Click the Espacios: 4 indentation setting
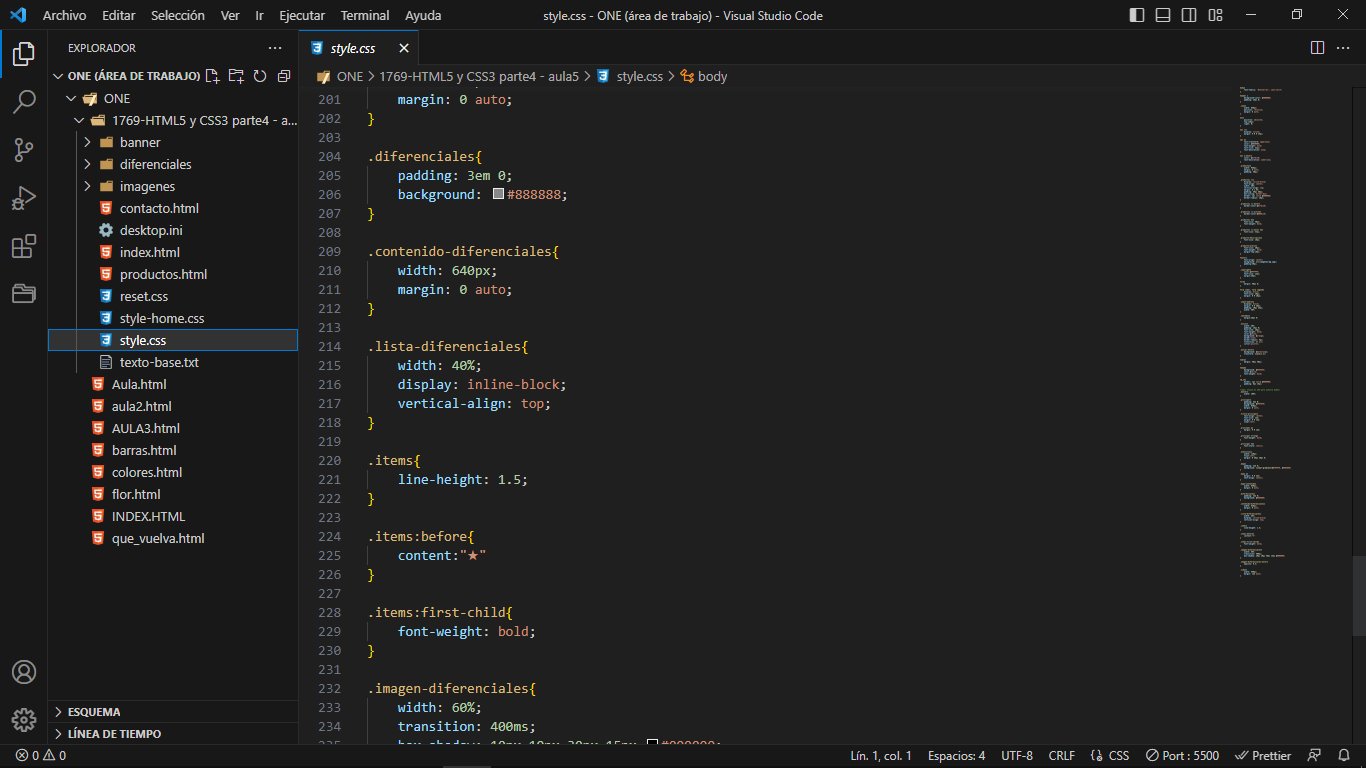The image size is (1366, 768). point(956,756)
